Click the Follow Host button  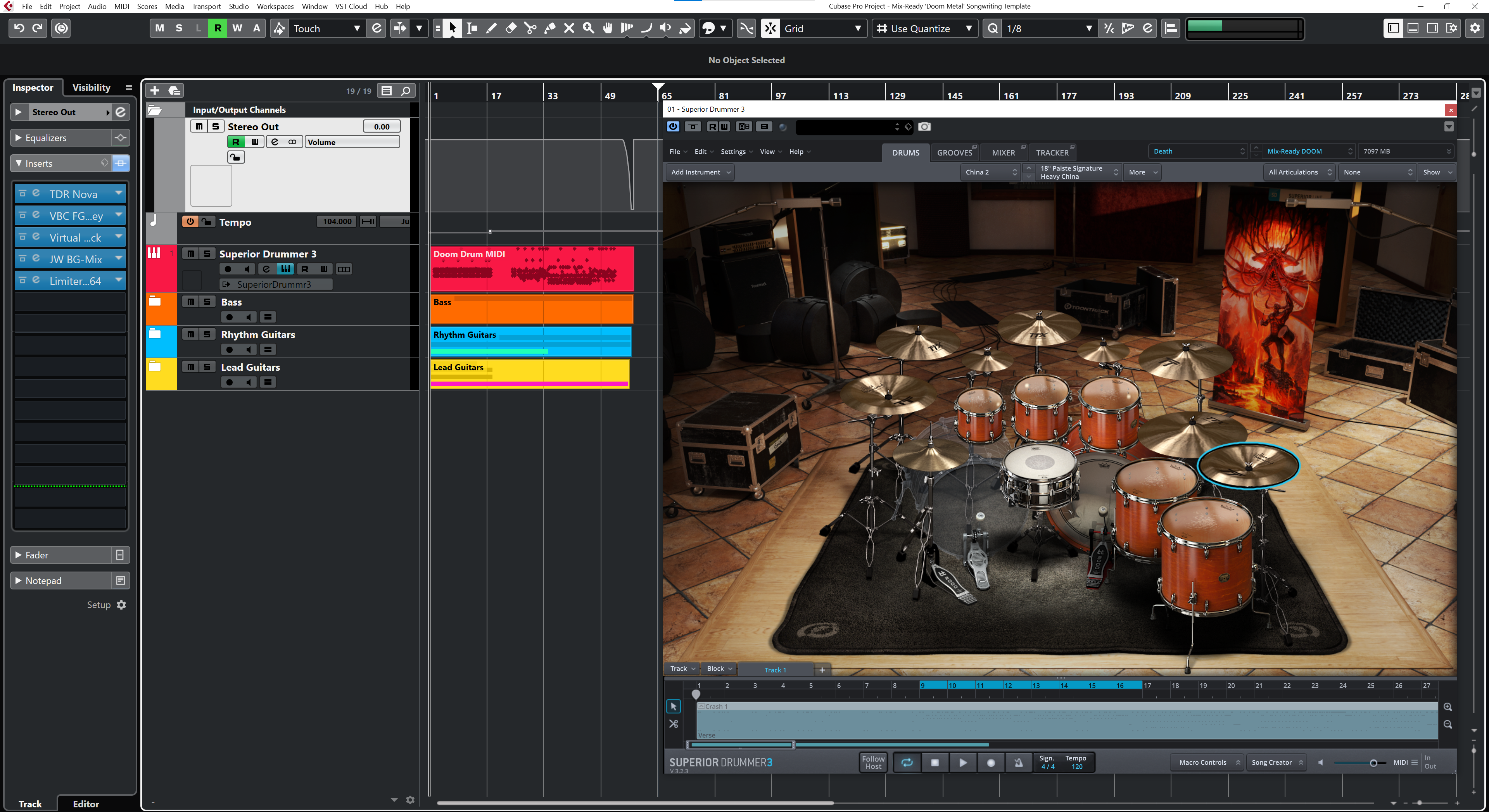[x=873, y=762]
